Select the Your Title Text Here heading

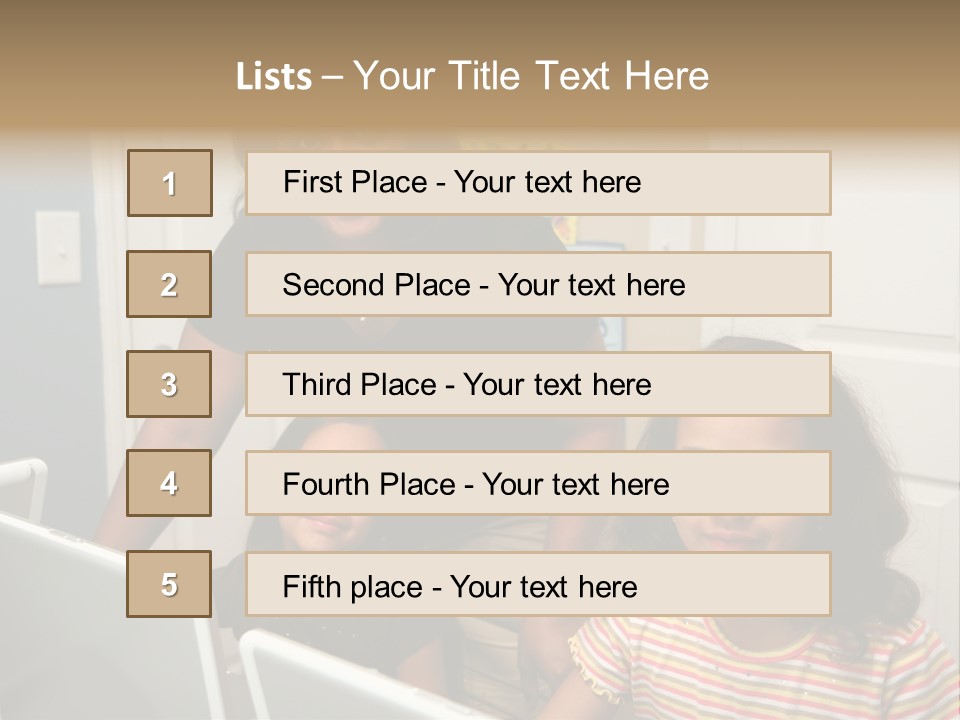click(x=531, y=76)
